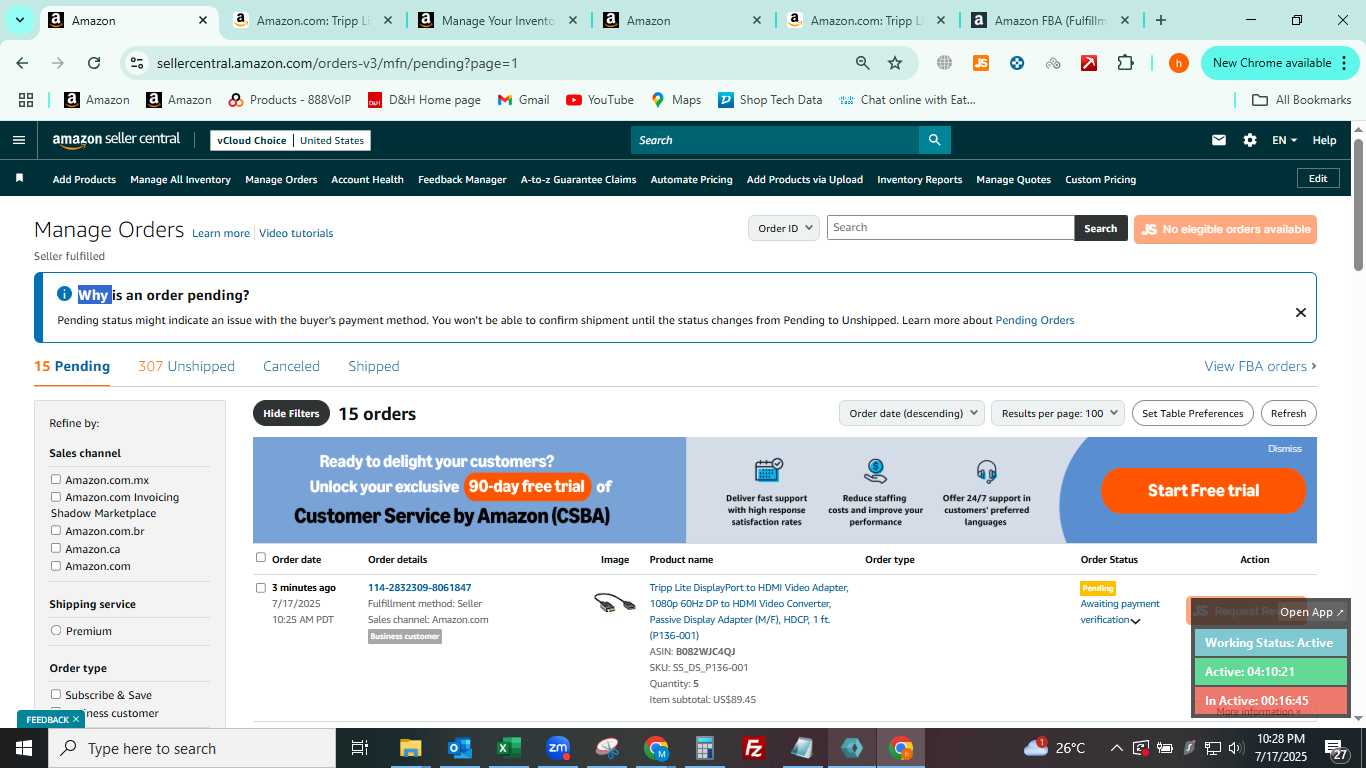Click the Amazon Seller Central logo
1366x768 pixels.
pyautogui.click(x=116, y=140)
